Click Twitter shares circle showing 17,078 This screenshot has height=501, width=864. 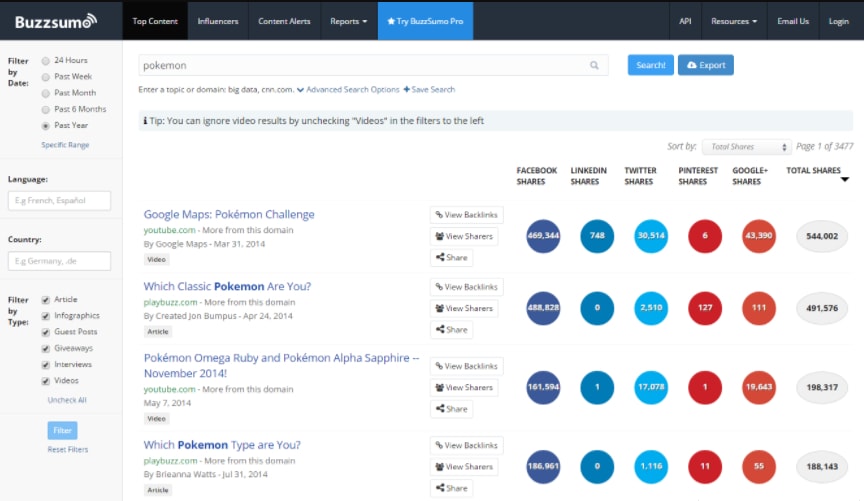click(x=651, y=387)
